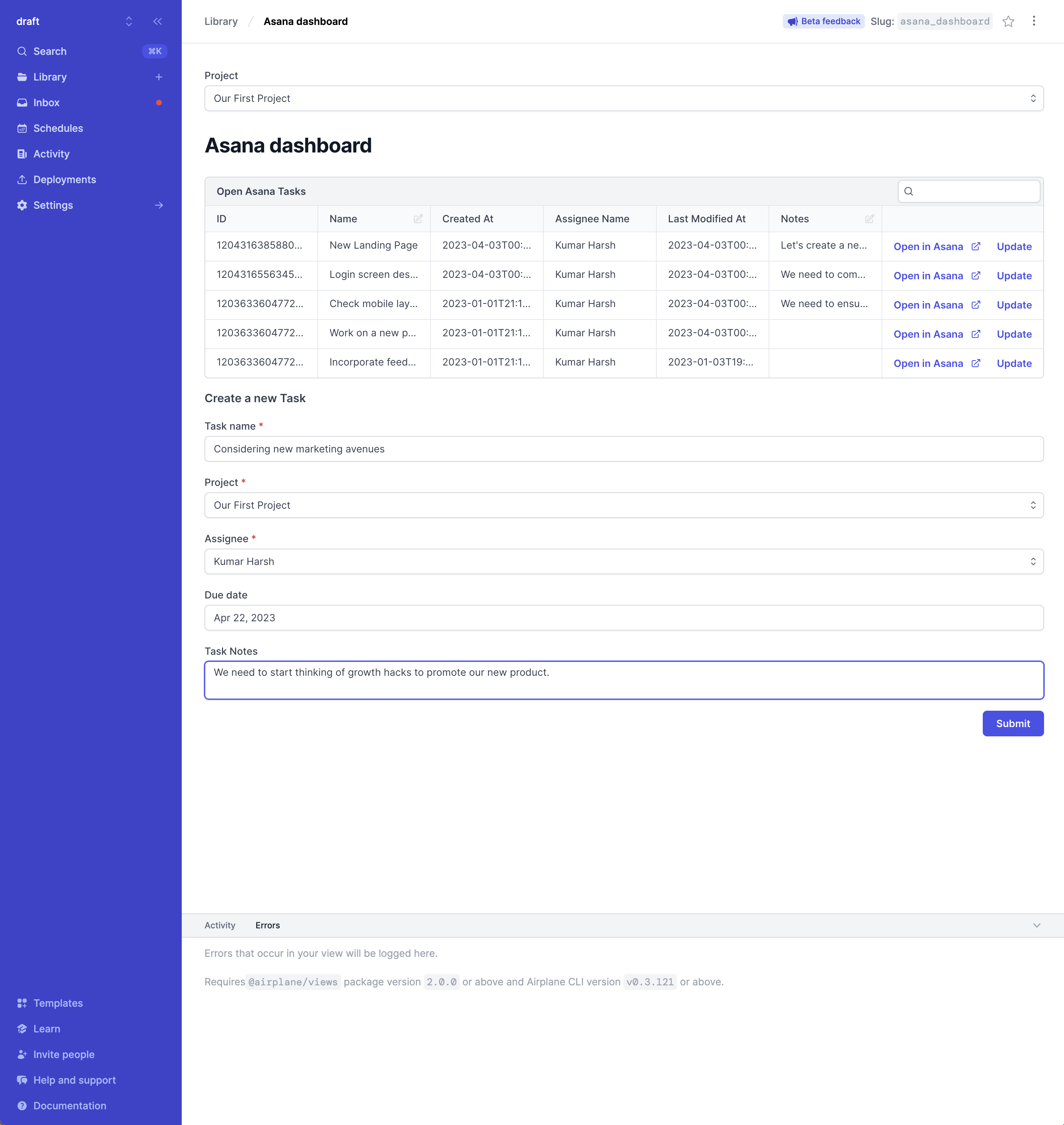Update the New Landing Page task
The height and width of the screenshot is (1125, 1064).
click(1014, 247)
